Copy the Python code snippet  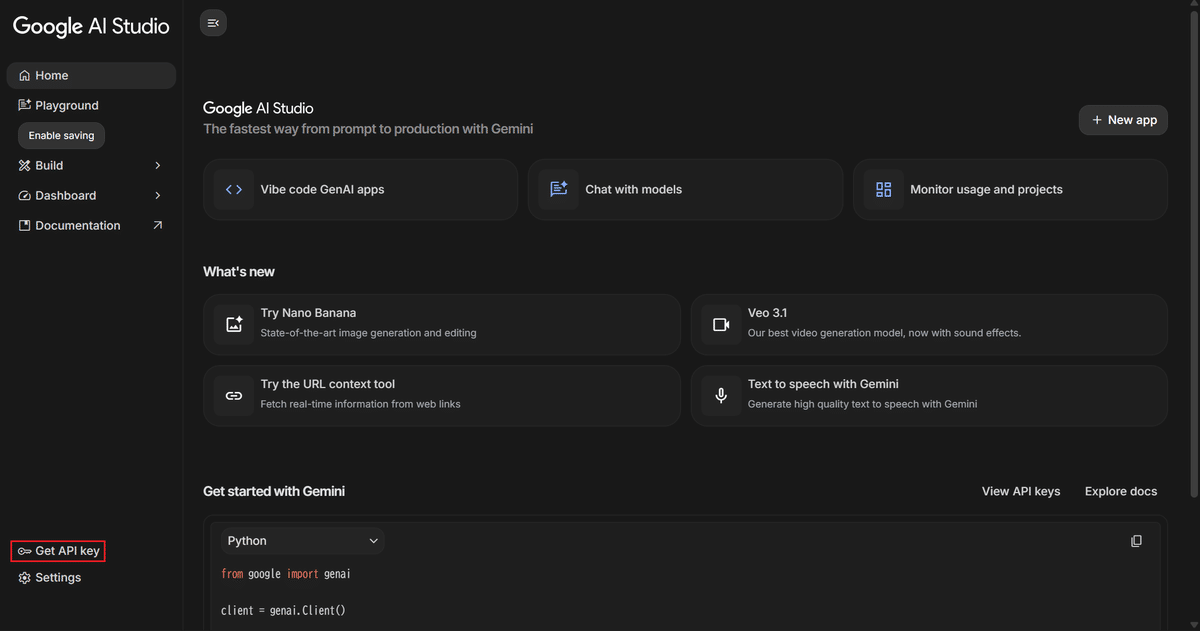[x=1136, y=540]
